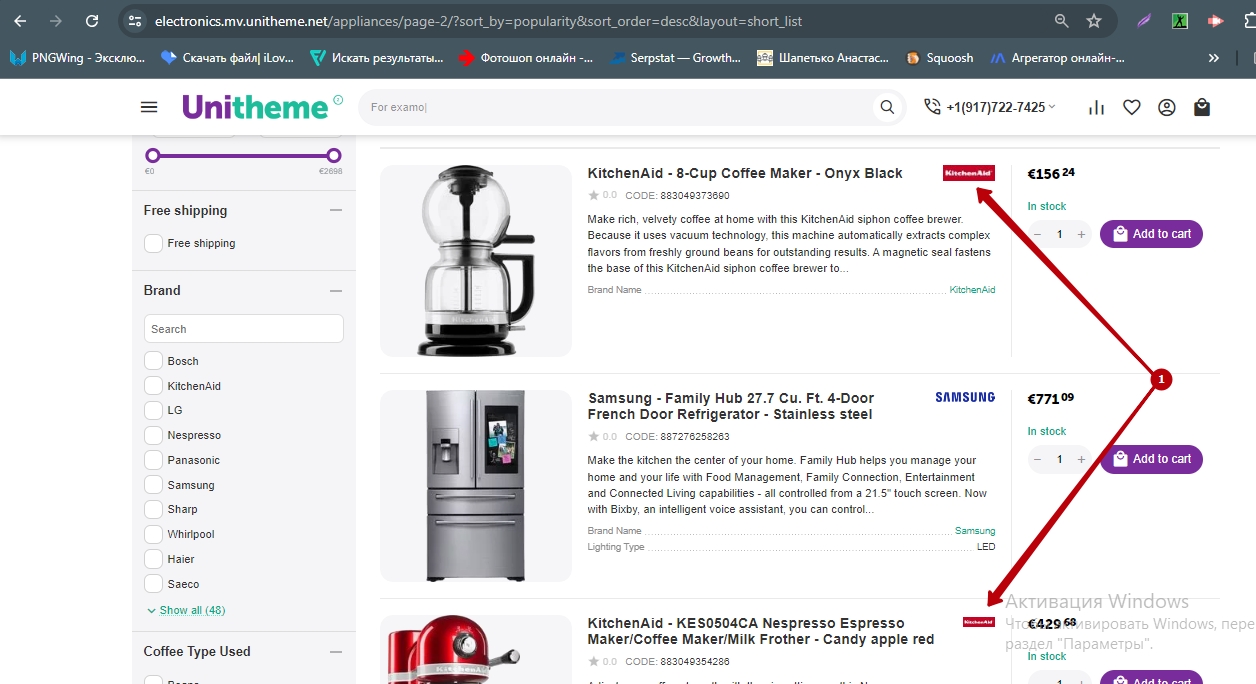1256x684 pixels.
Task: Open Samsung Family Hub refrigerator product title
Action: (x=731, y=406)
